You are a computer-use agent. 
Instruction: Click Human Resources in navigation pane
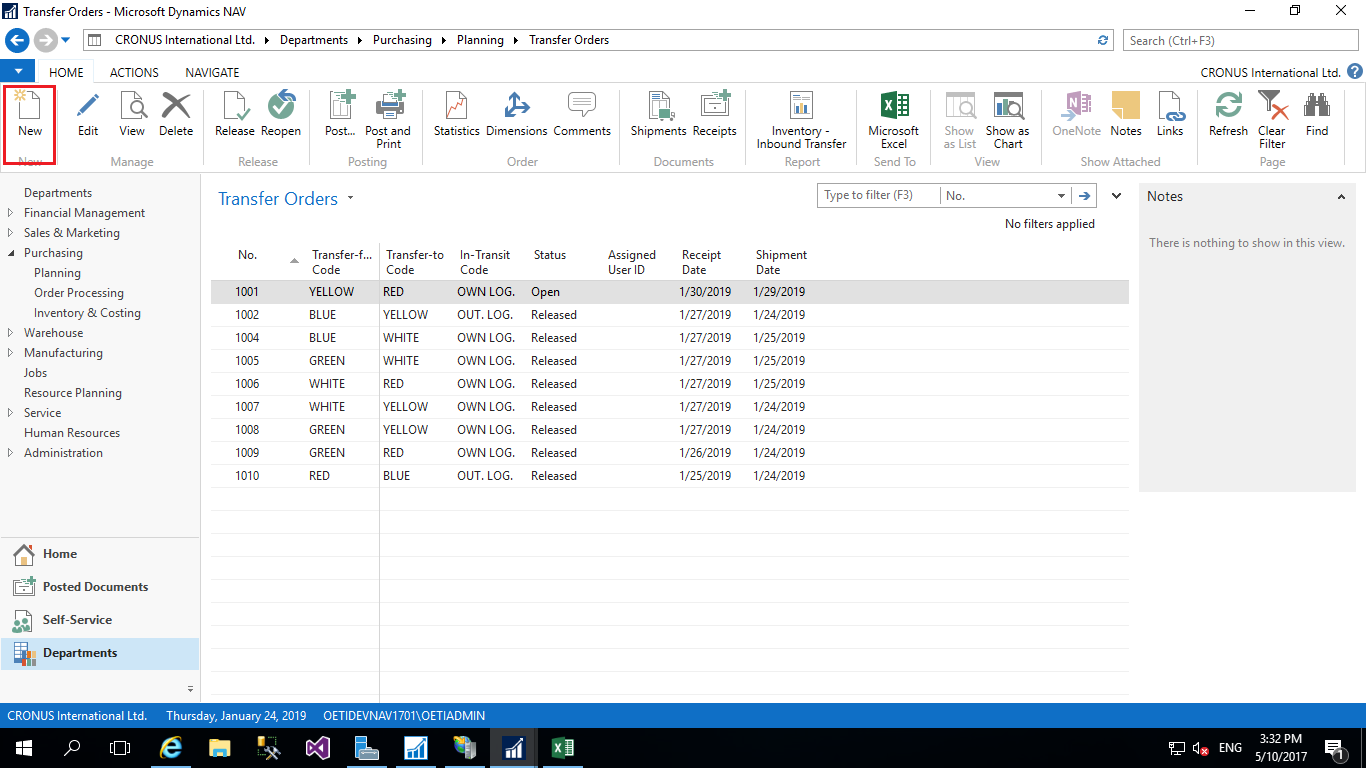point(72,433)
